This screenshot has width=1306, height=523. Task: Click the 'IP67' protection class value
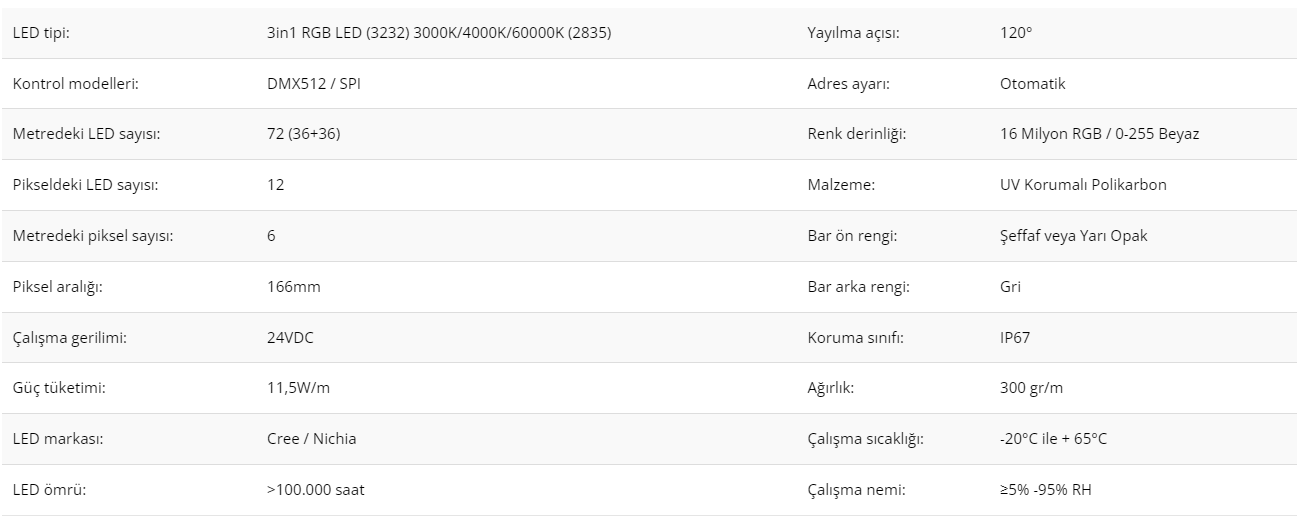1015,338
